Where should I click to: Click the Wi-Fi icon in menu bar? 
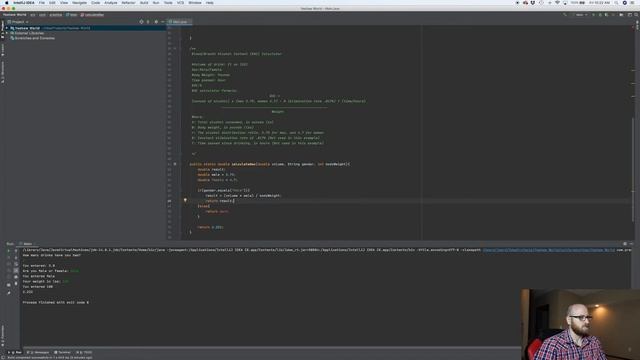557,2
